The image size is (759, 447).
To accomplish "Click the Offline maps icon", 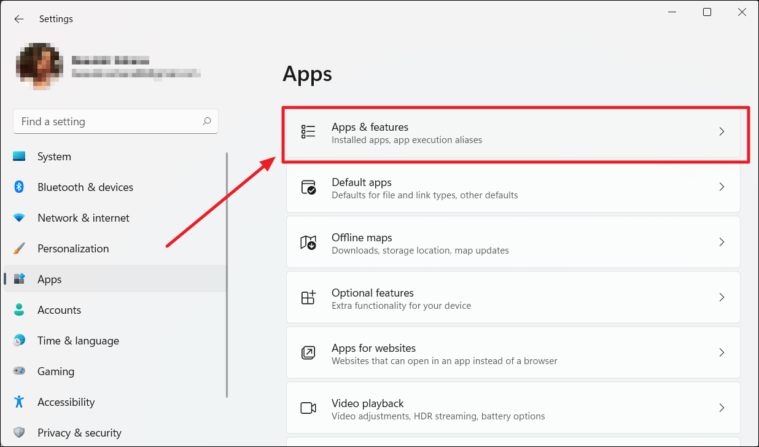I will [308, 242].
